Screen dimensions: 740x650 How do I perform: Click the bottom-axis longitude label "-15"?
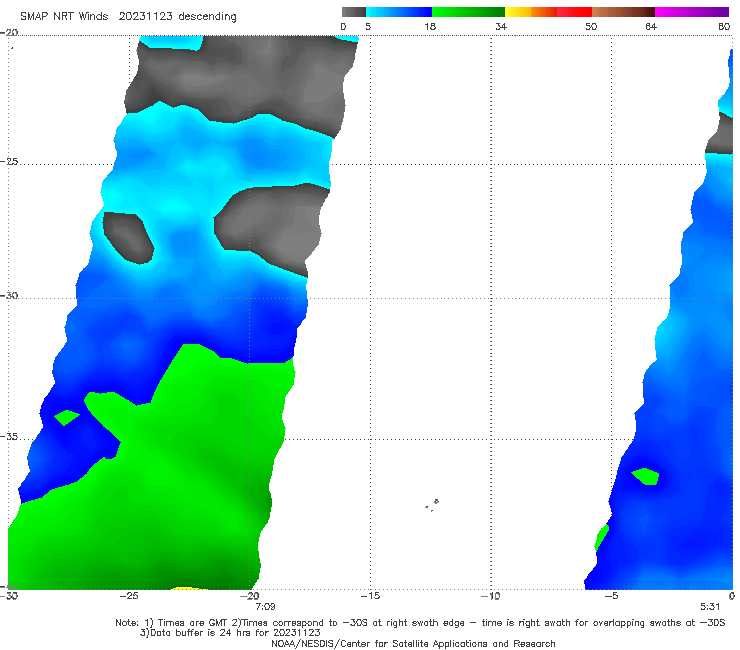point(370,596)
